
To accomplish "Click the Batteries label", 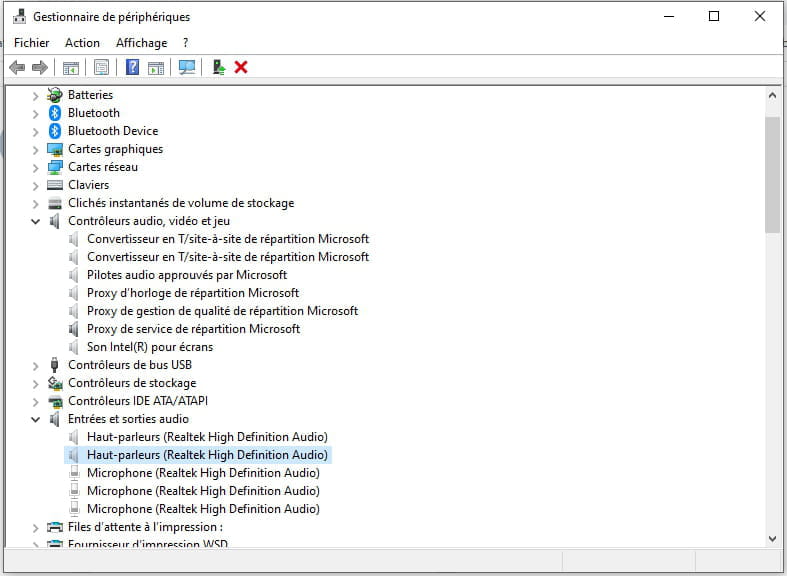I will [90, 95].
